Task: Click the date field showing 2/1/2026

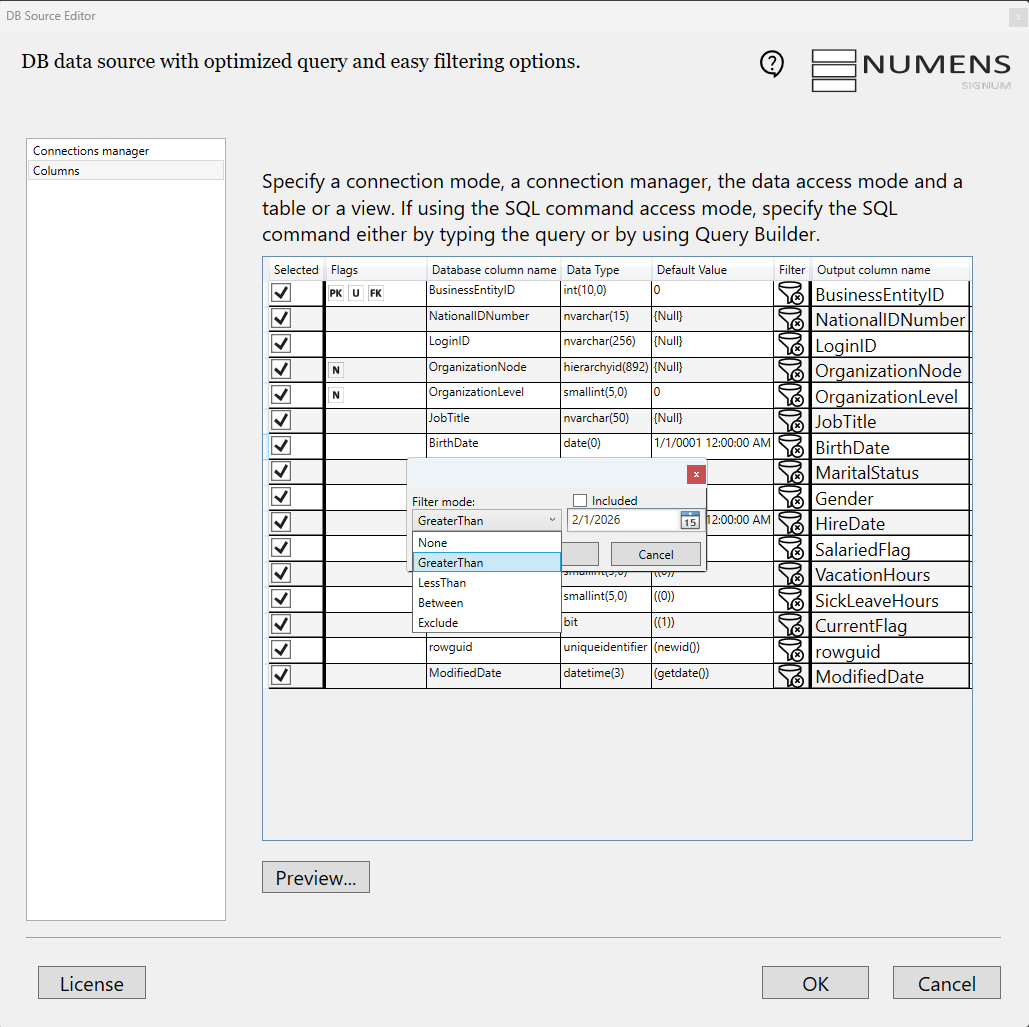Action: pyautogui.click(x=622, y=520)
